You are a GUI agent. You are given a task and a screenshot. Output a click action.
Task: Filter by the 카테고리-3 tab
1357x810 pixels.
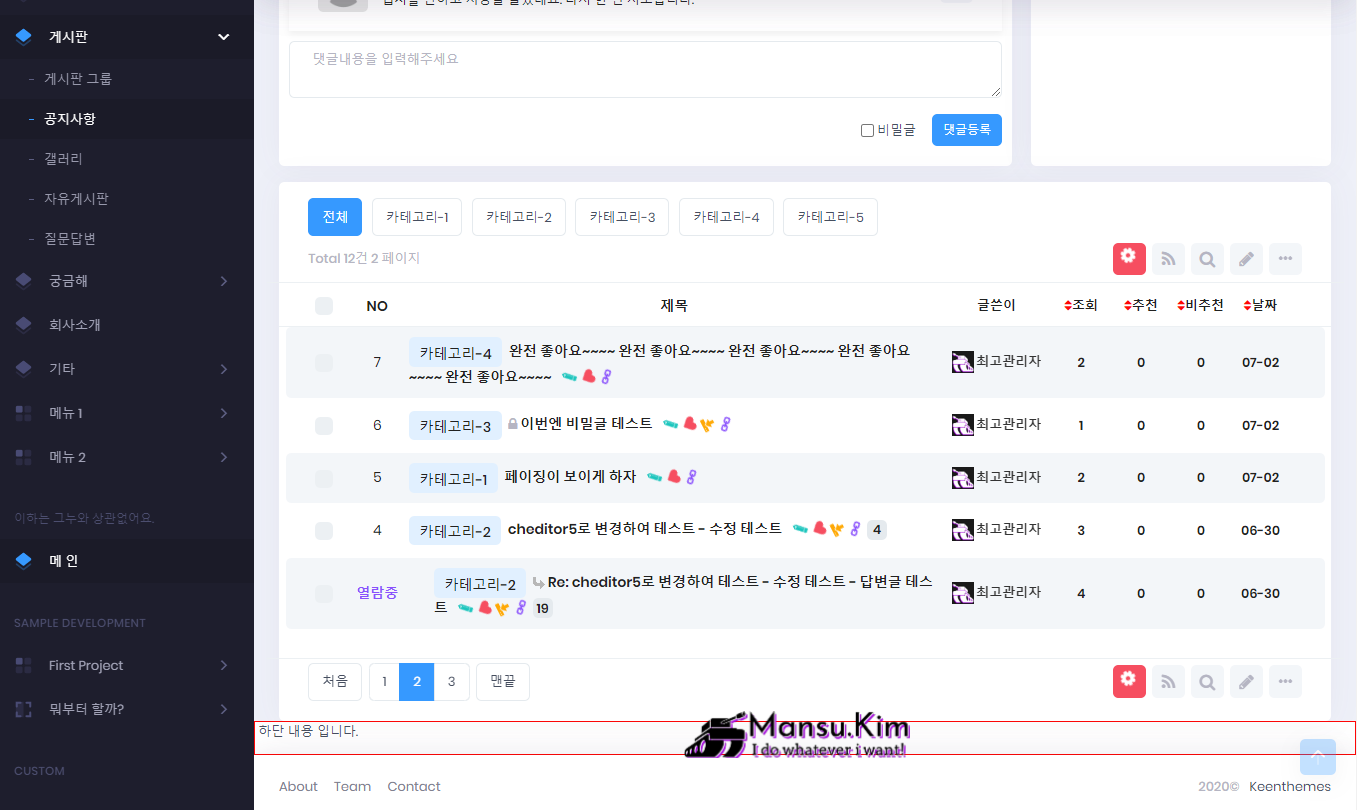(x=622, y=217)
